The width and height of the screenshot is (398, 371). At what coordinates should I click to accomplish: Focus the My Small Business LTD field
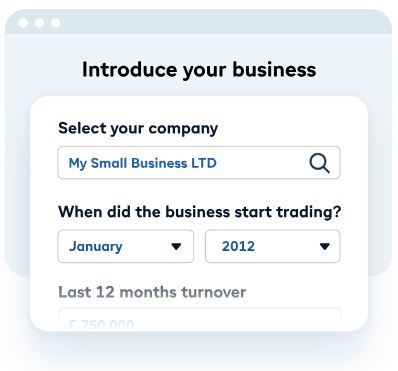199,163
